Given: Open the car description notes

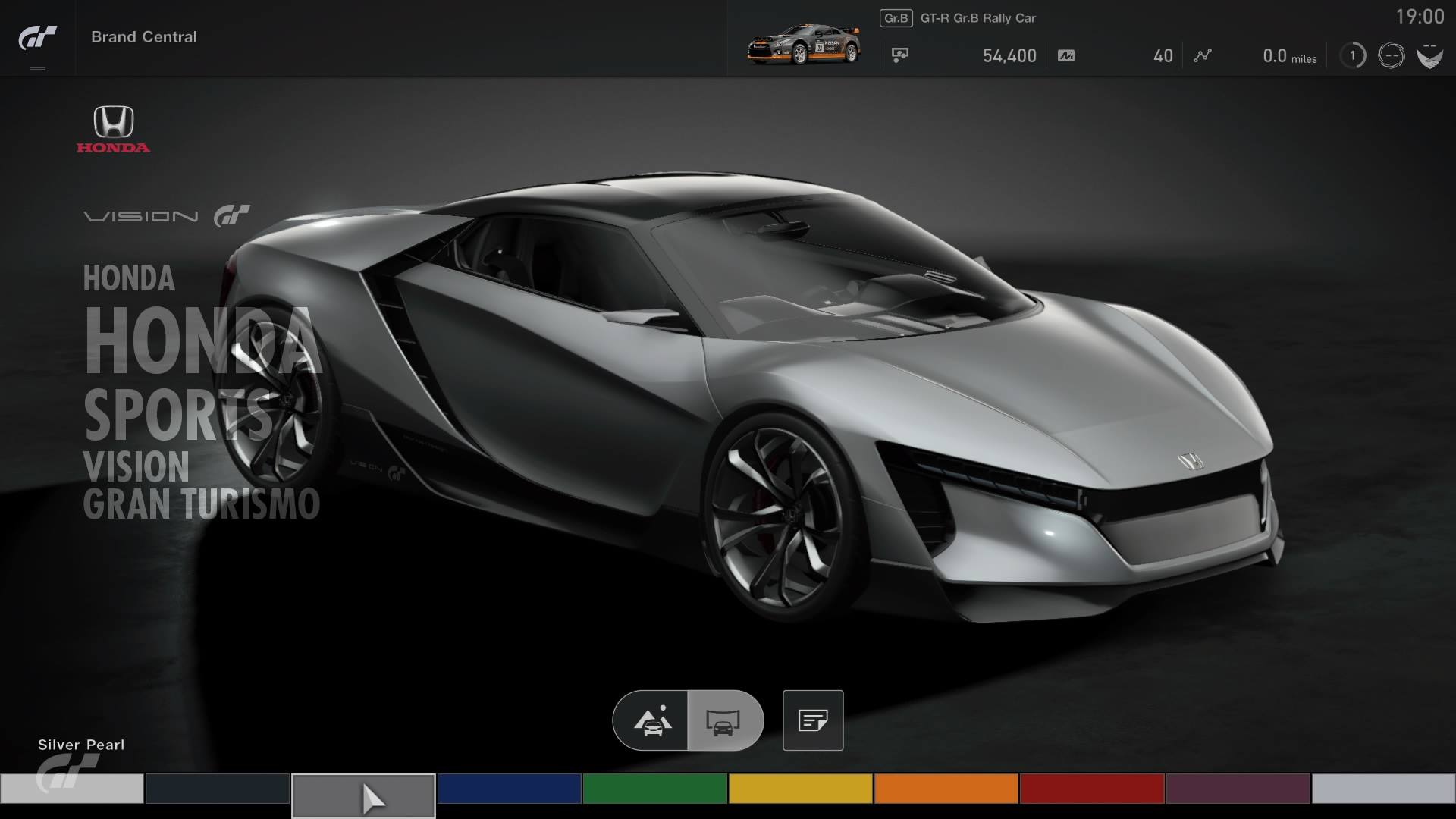Looking at the screenshot, I should 813,720.
